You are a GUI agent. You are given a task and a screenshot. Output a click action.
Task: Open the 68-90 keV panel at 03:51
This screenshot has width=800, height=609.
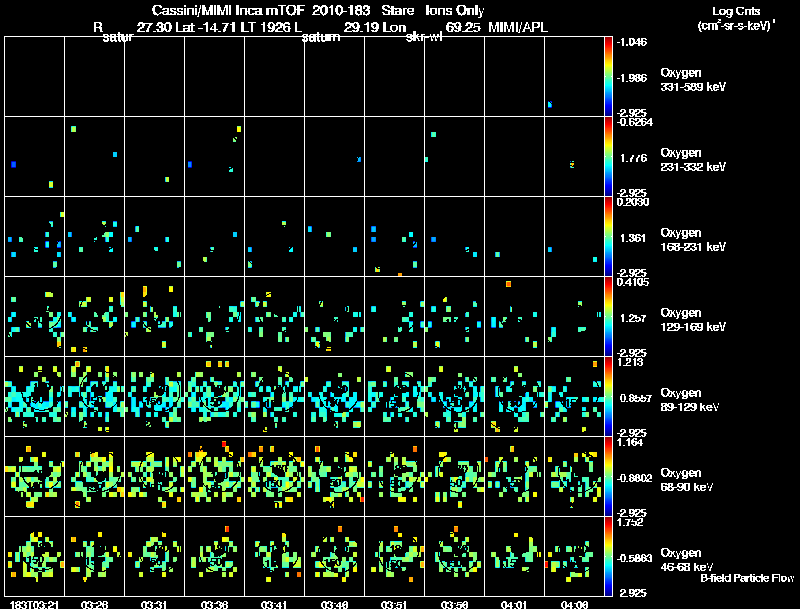coord(395,477)
